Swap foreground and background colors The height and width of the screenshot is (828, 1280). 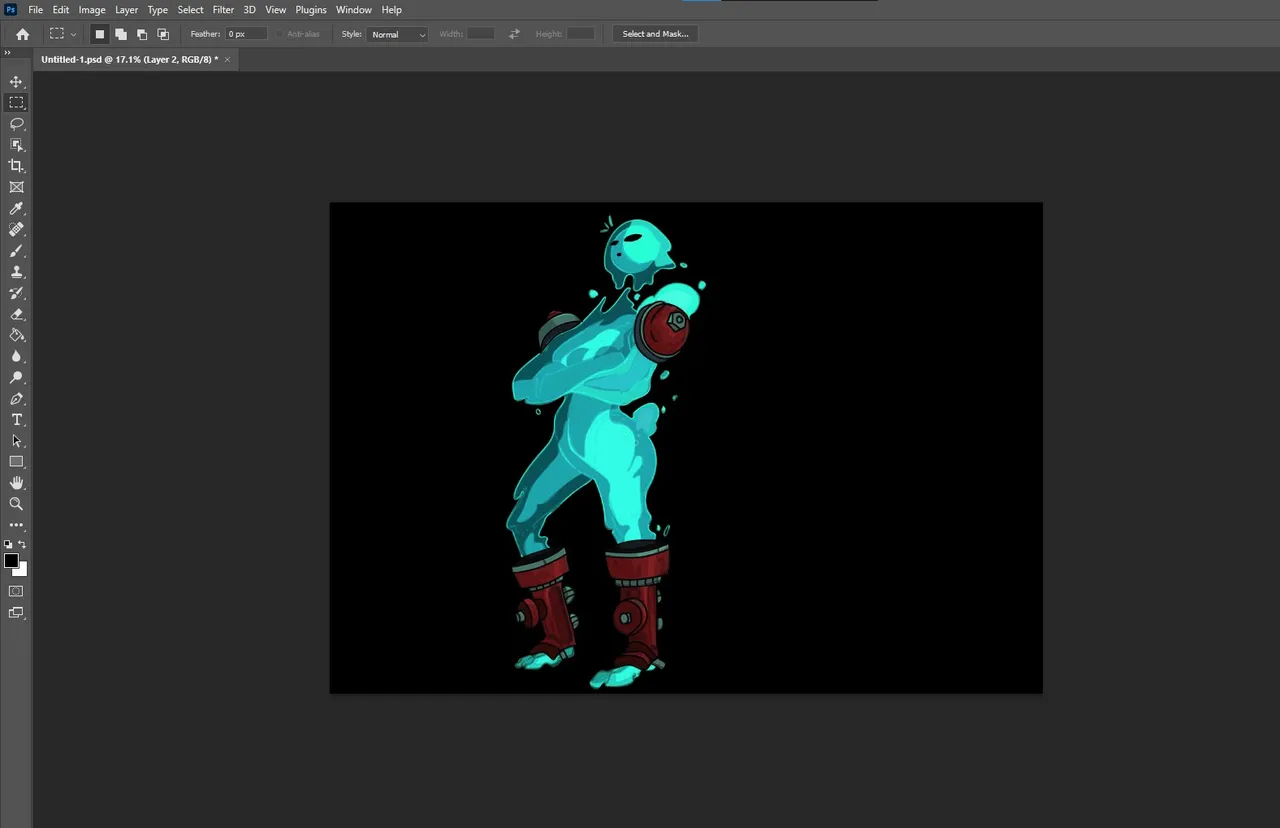tap(22, 545)
